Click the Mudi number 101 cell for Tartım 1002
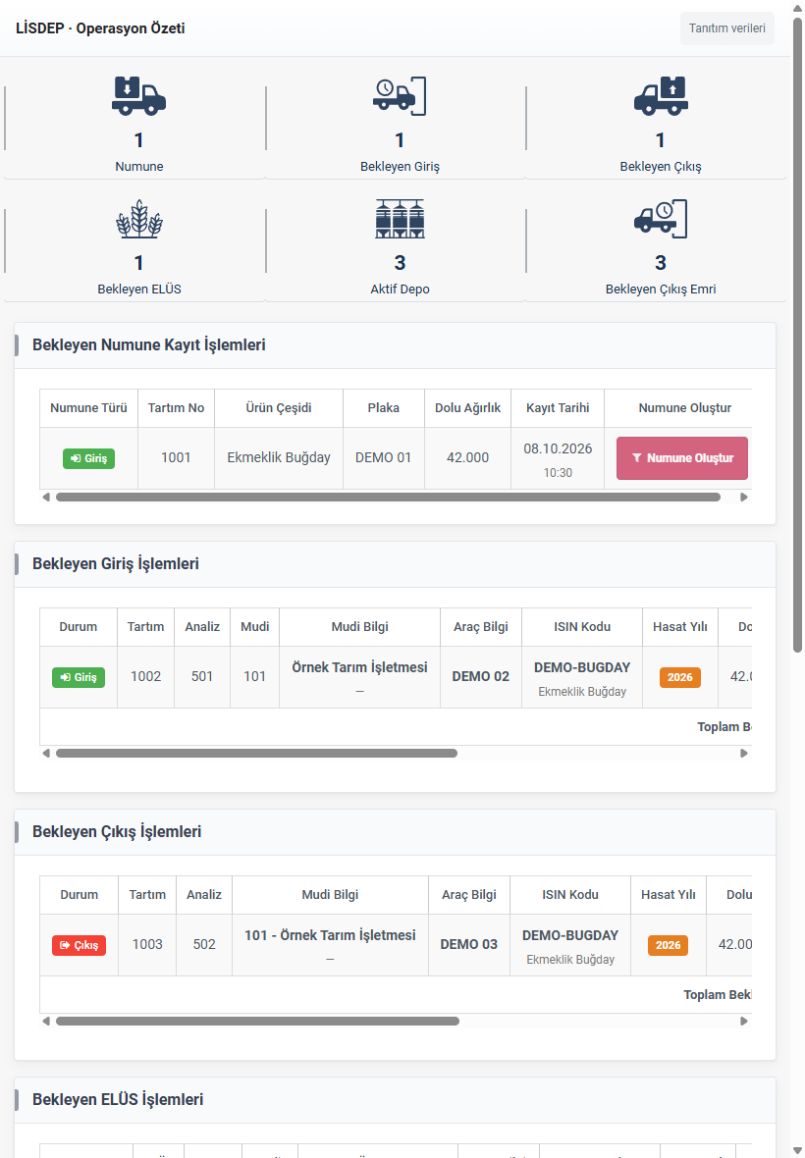Viewport: 805px width, 1158px height. [255, 677]
